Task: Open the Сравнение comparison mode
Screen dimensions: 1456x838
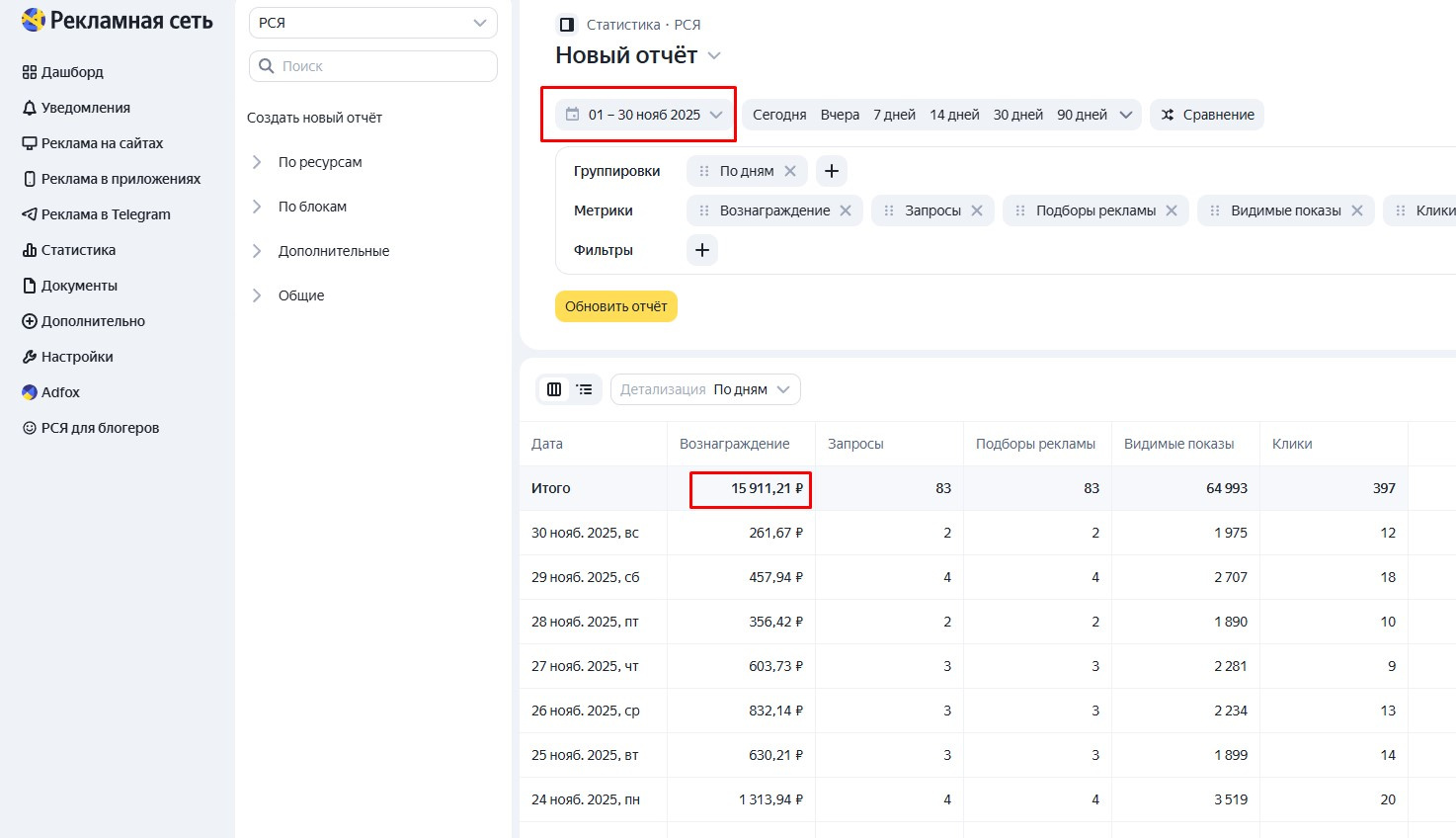Action: coord(1207,115)
